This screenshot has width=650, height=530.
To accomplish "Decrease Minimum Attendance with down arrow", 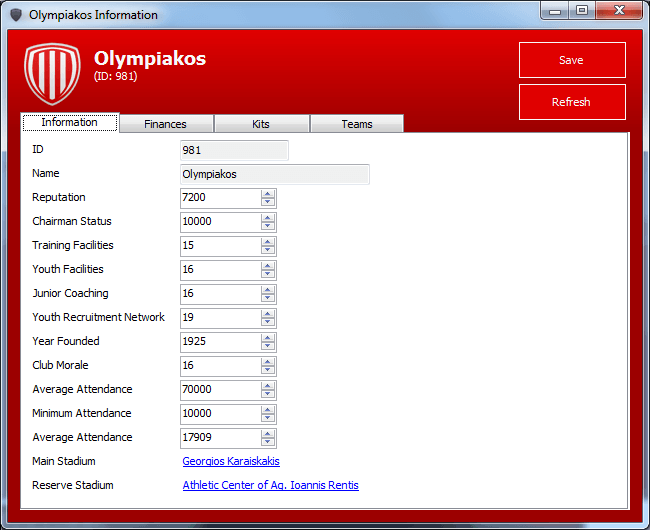I will click(x=268, y=418).
